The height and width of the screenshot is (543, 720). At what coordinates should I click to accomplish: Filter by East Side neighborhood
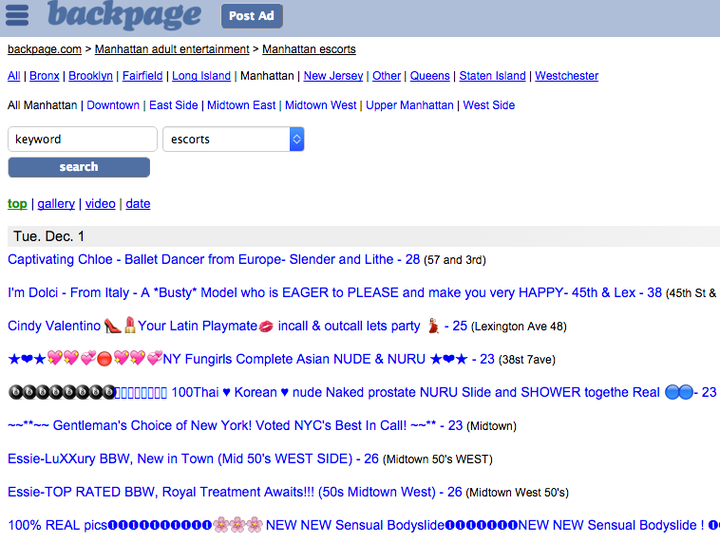point(174,105)
